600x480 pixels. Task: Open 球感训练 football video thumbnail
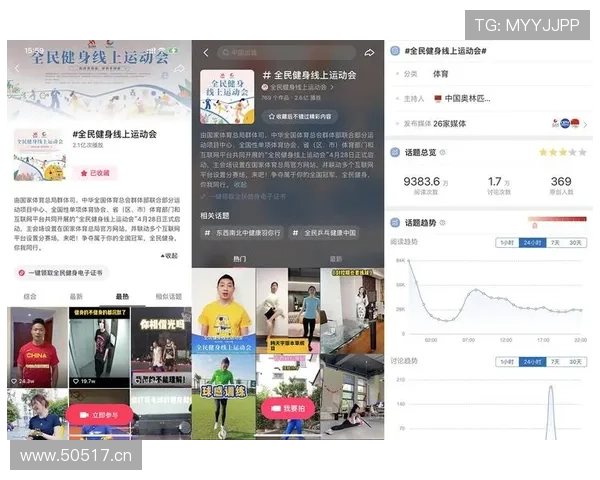pyautogui.click(x=223, y=397)
